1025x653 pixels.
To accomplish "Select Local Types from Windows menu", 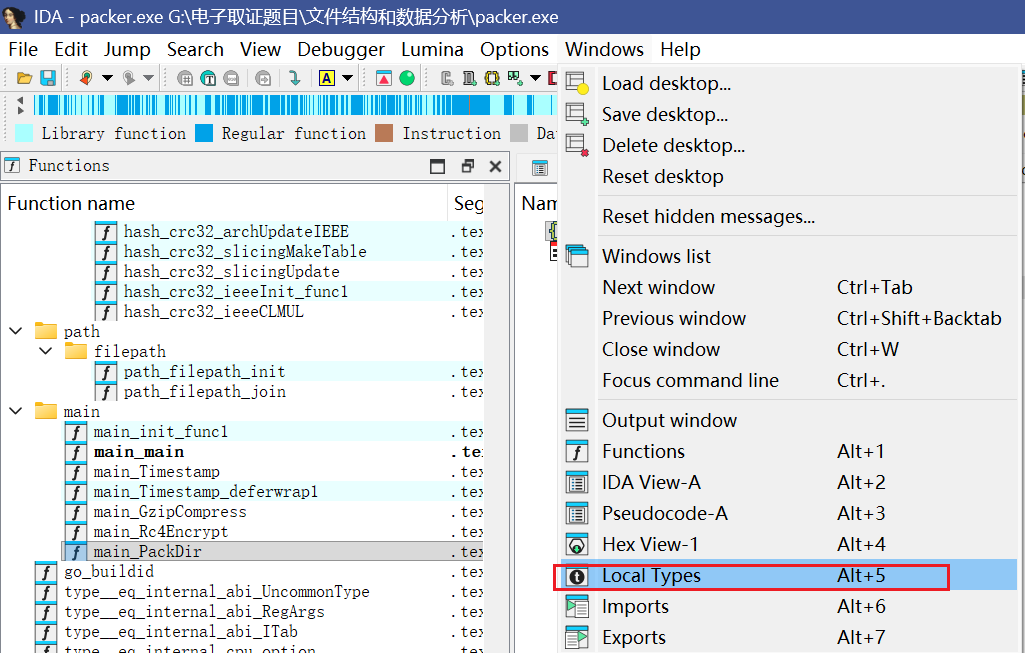I will point(651,576).
